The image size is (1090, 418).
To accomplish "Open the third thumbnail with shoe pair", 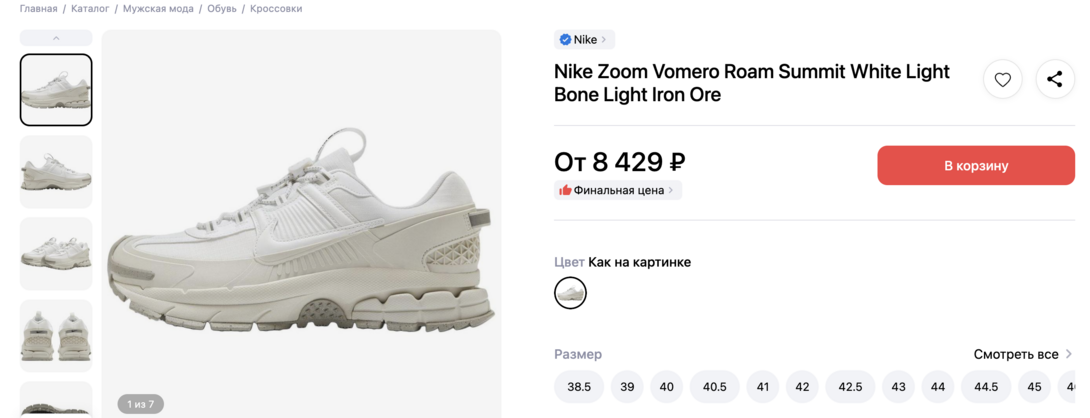I will (x=56, y=254).
